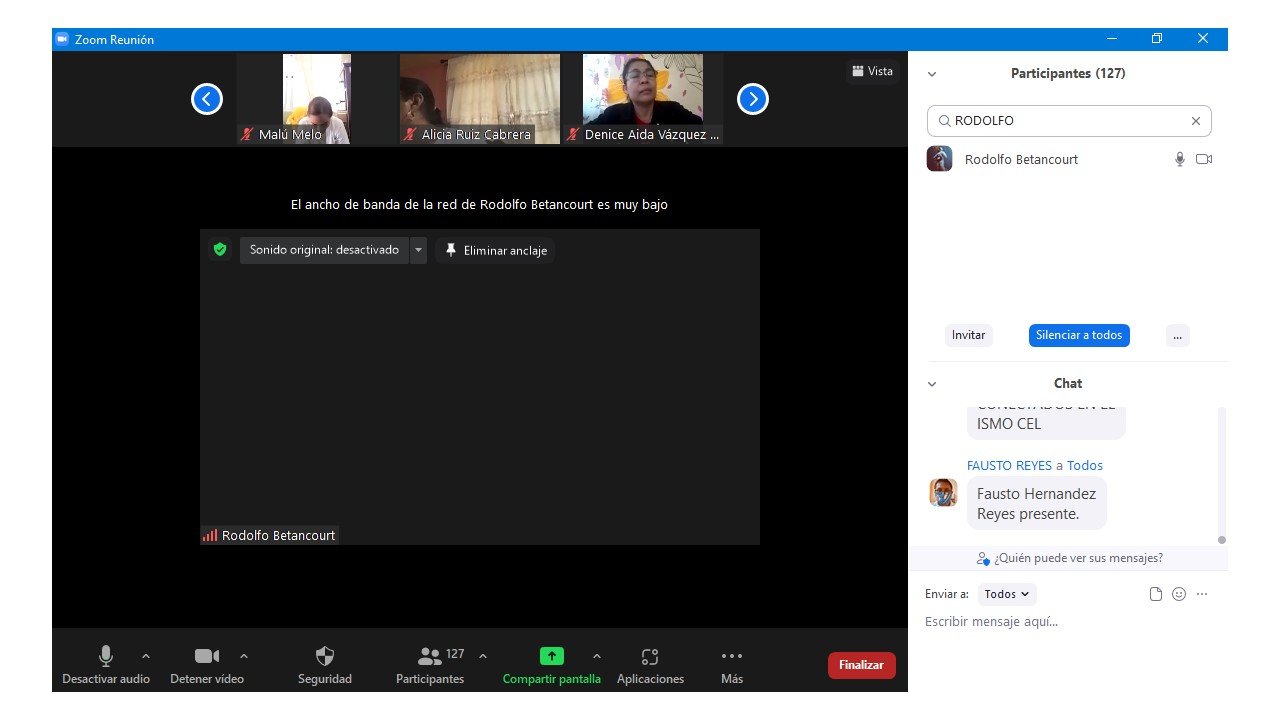
Task: Go to next video thumbnails page
Action: [753, 99]
